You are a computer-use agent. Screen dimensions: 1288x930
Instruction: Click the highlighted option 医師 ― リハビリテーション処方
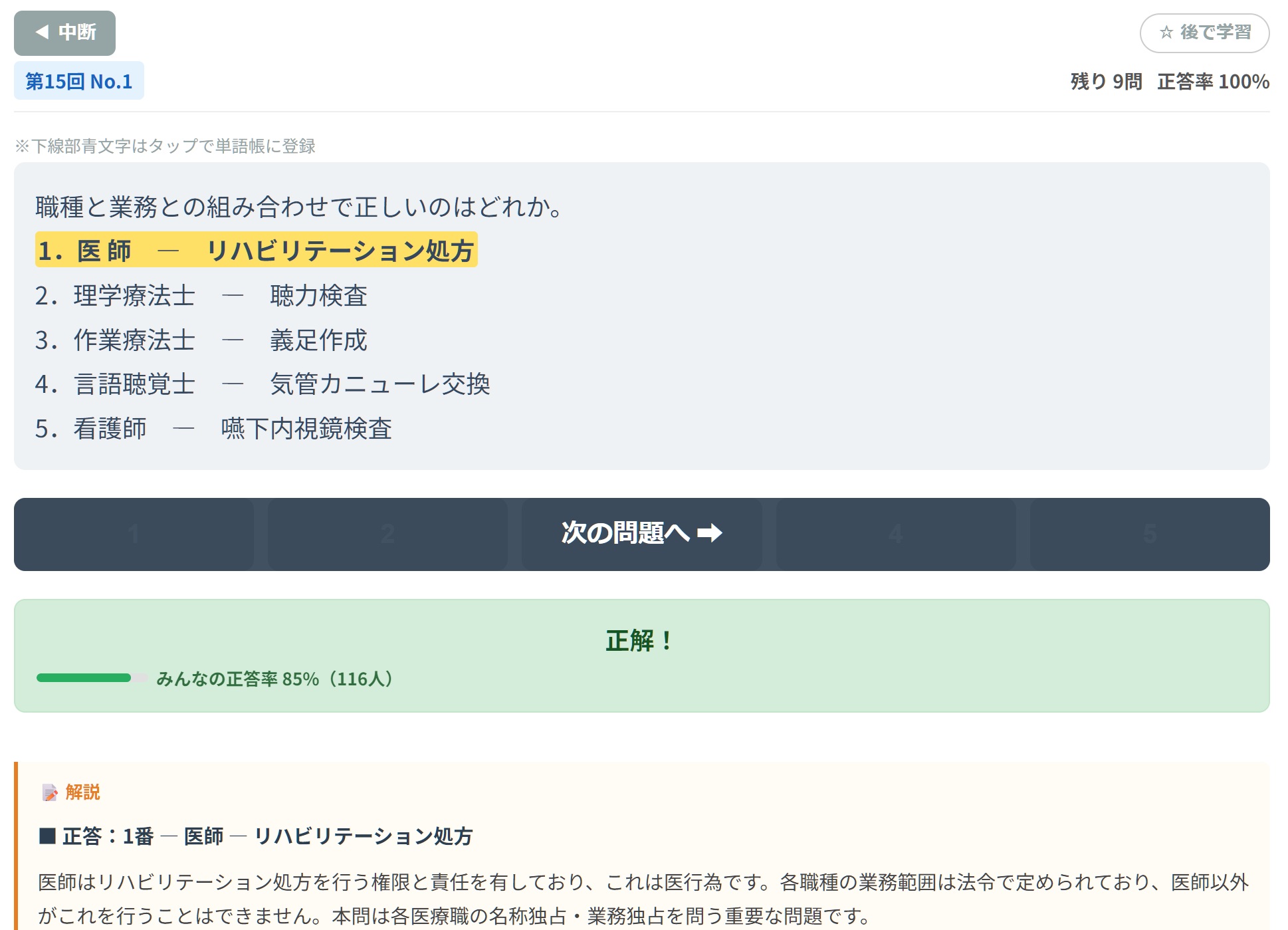click(x=257, y=251)
